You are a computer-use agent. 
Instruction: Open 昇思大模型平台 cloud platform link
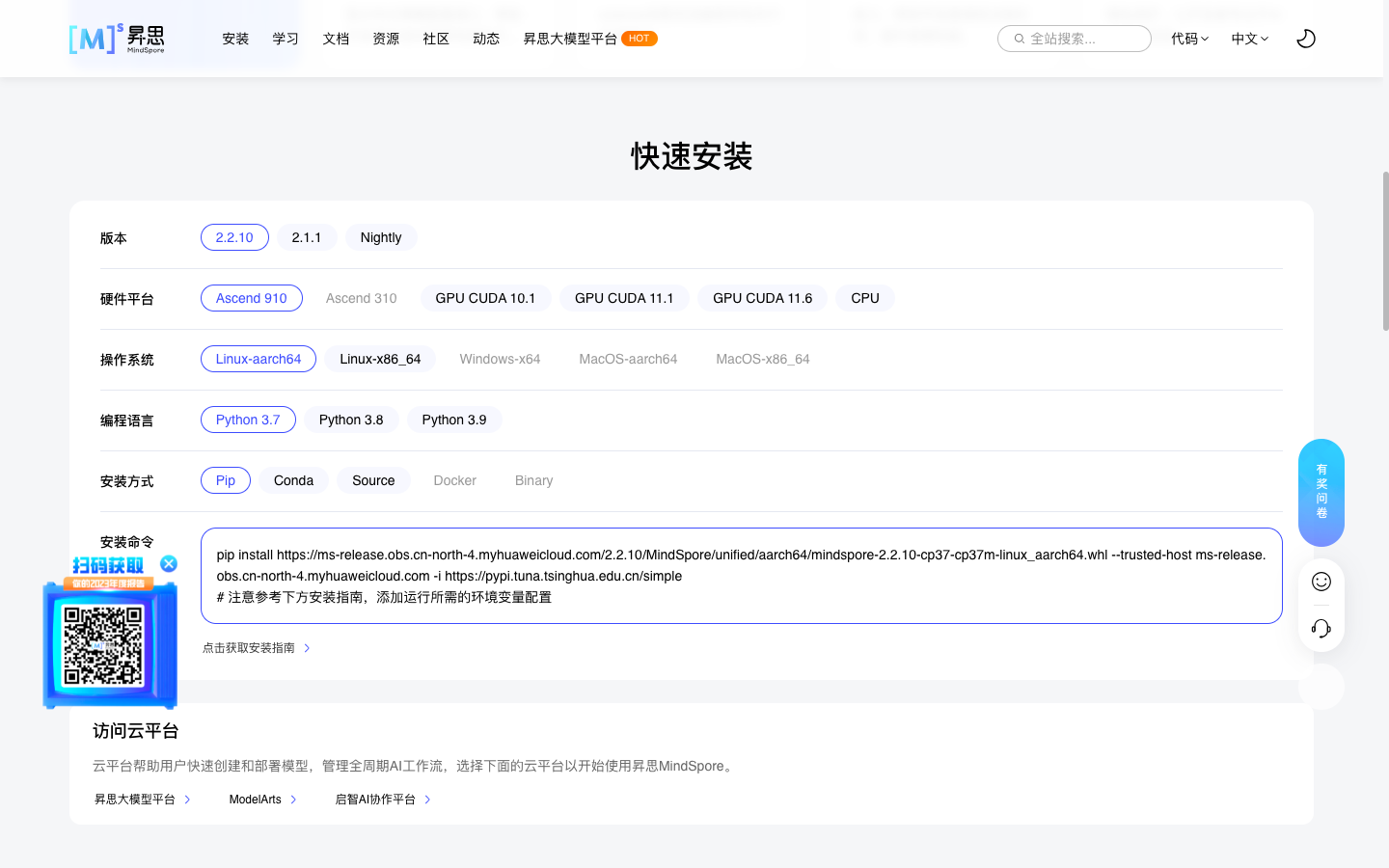(x=143, y=800)
